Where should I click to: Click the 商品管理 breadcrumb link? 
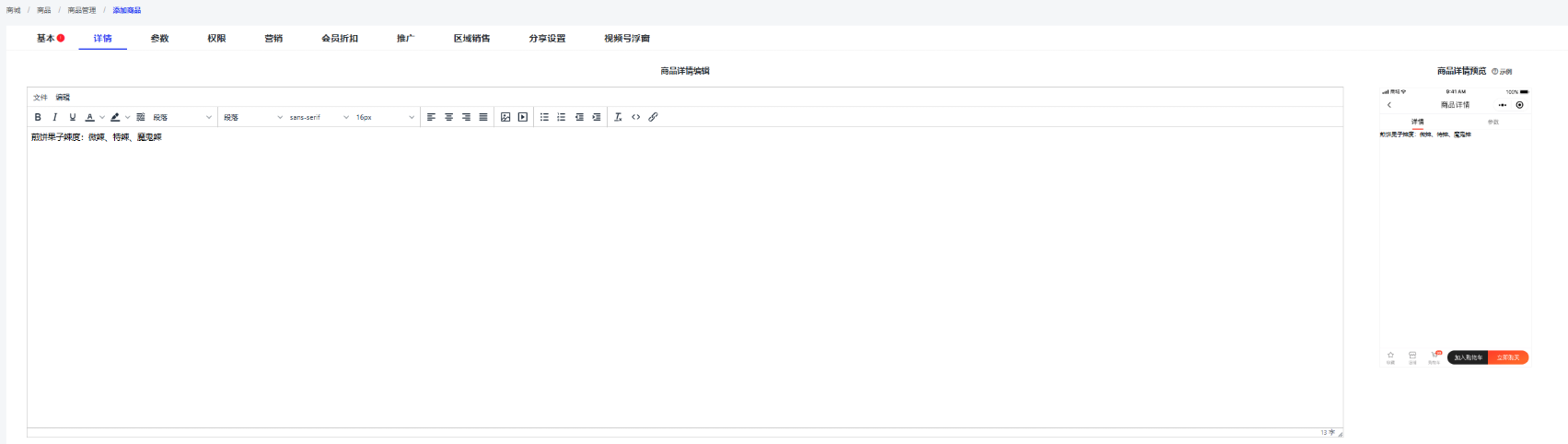click(x=81, y=10)
